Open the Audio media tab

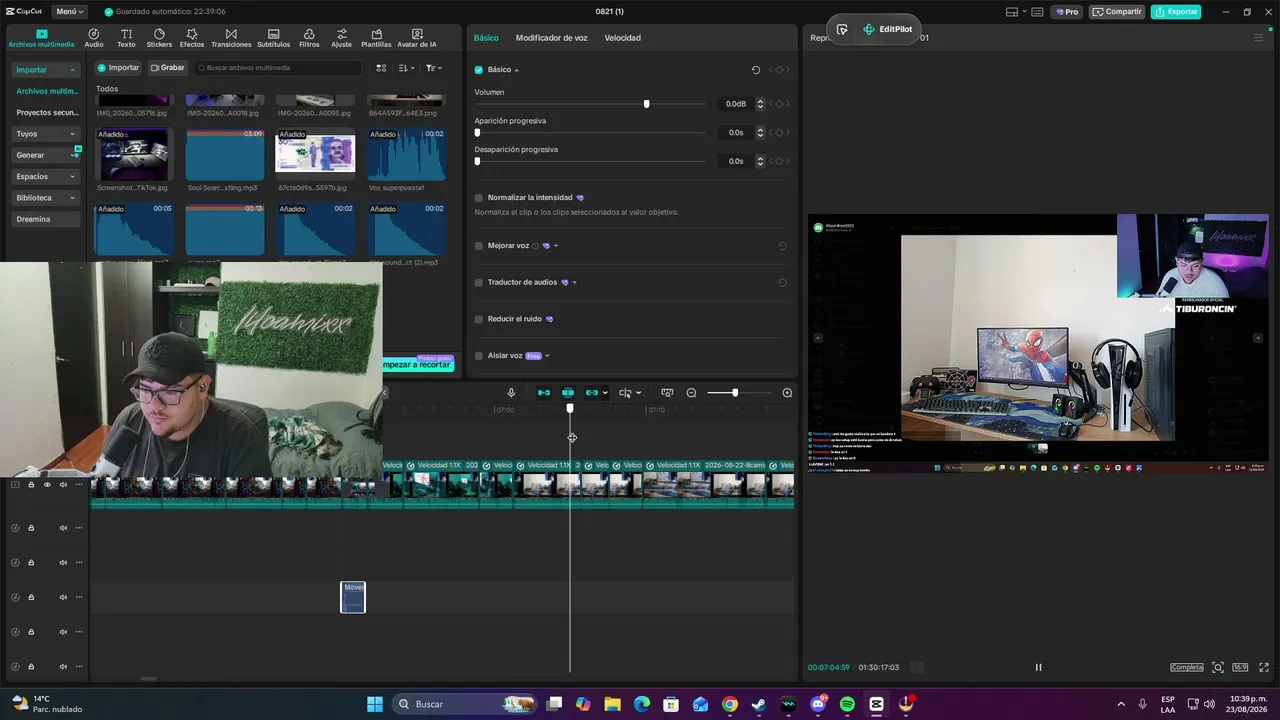[x=94, y=38]
